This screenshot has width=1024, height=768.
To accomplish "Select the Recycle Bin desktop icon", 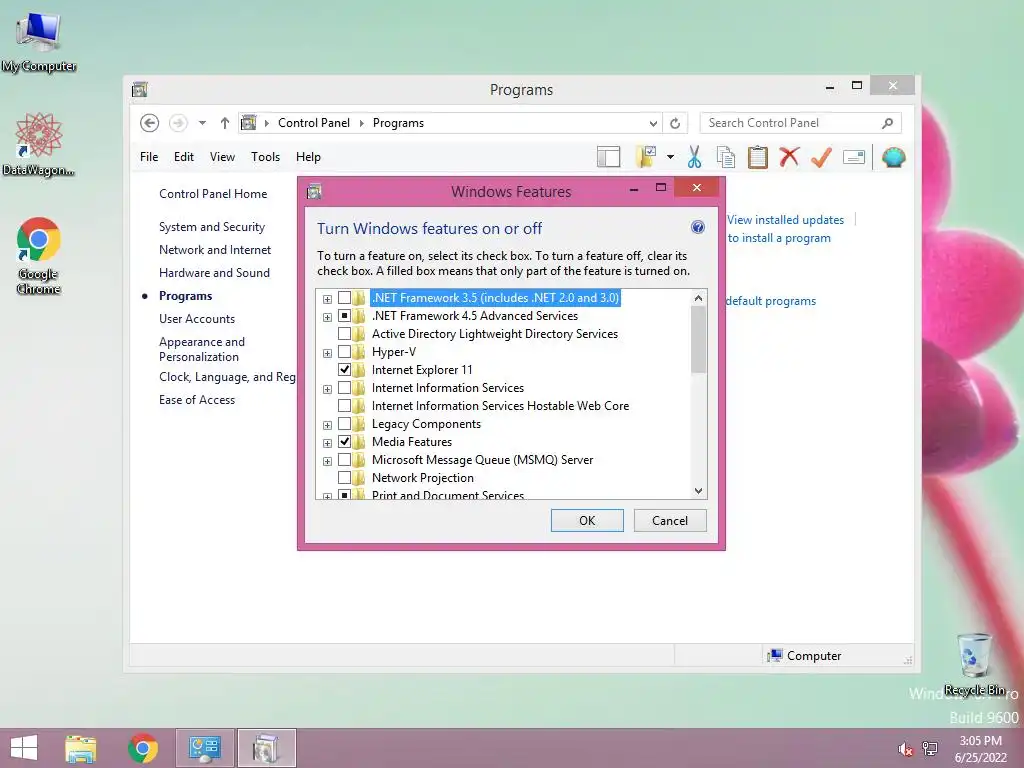I will (974, 664).
